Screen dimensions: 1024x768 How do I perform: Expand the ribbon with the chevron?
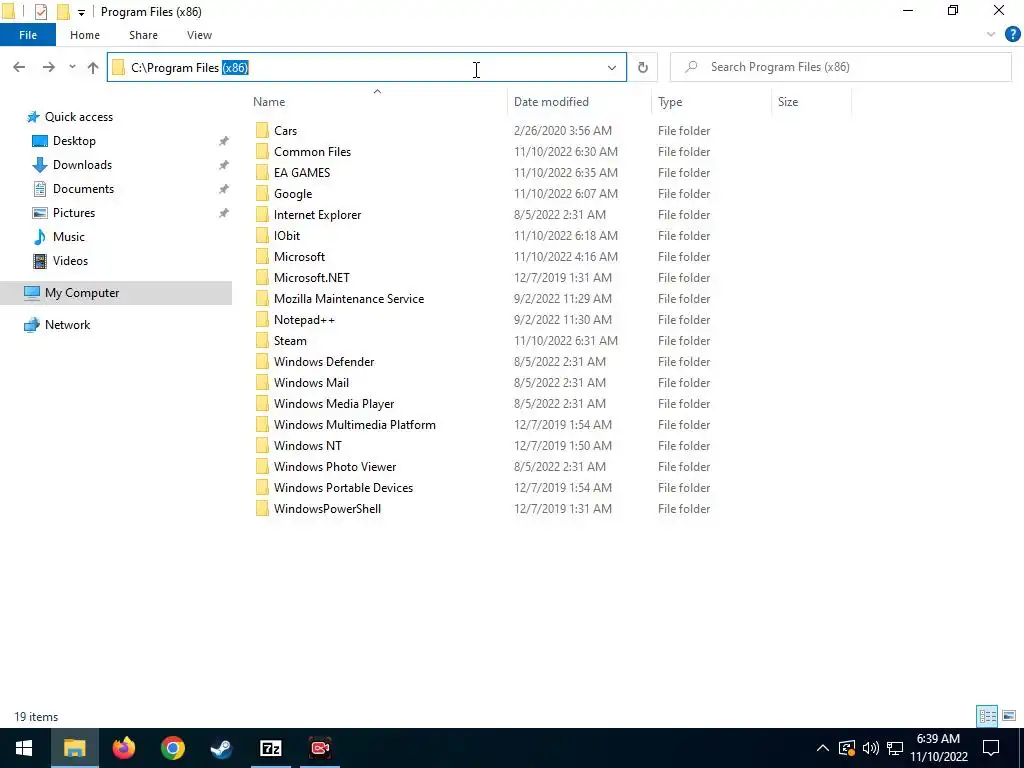click(x=991, y=35)
